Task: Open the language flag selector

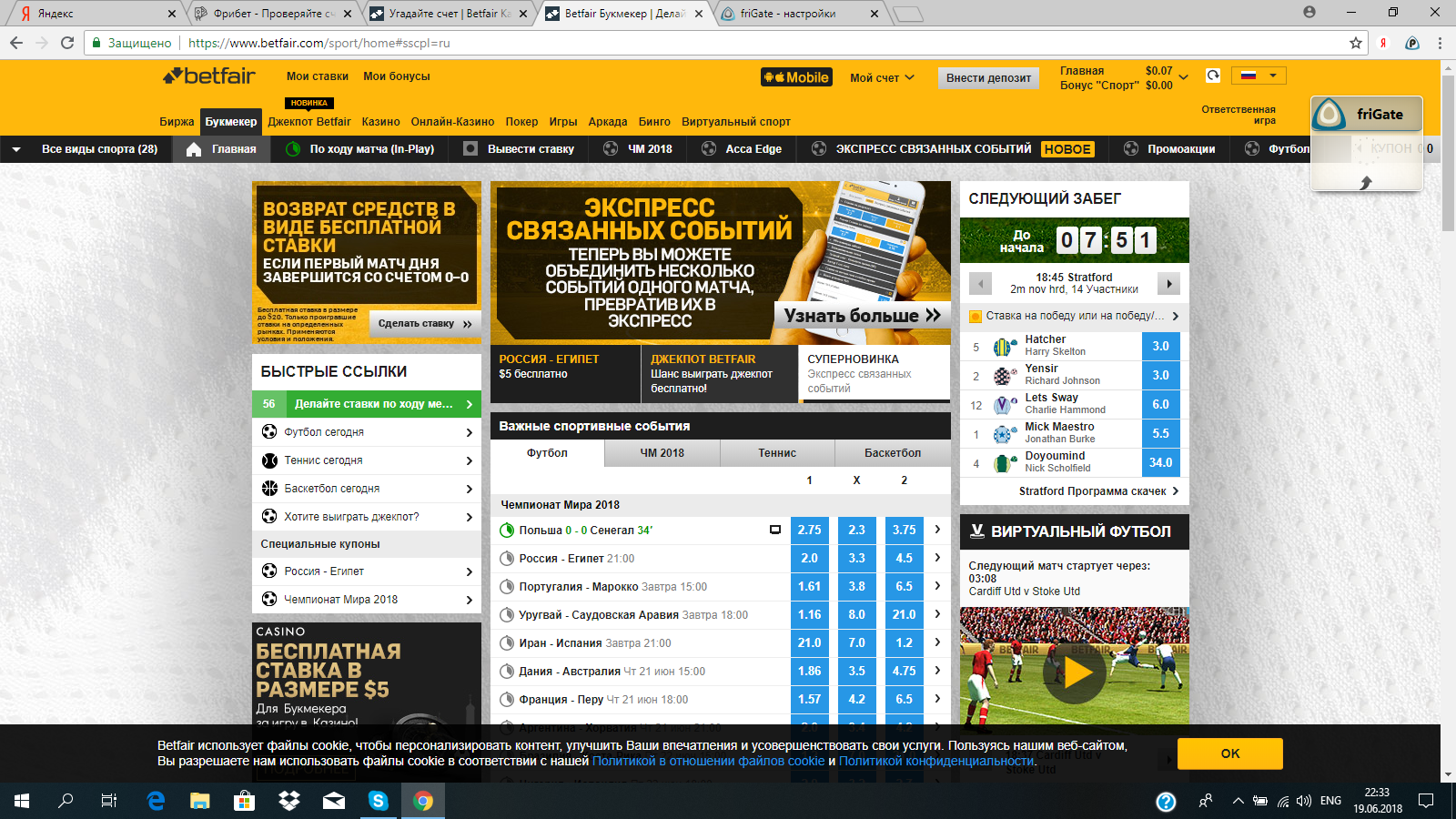Action: 1259,76
